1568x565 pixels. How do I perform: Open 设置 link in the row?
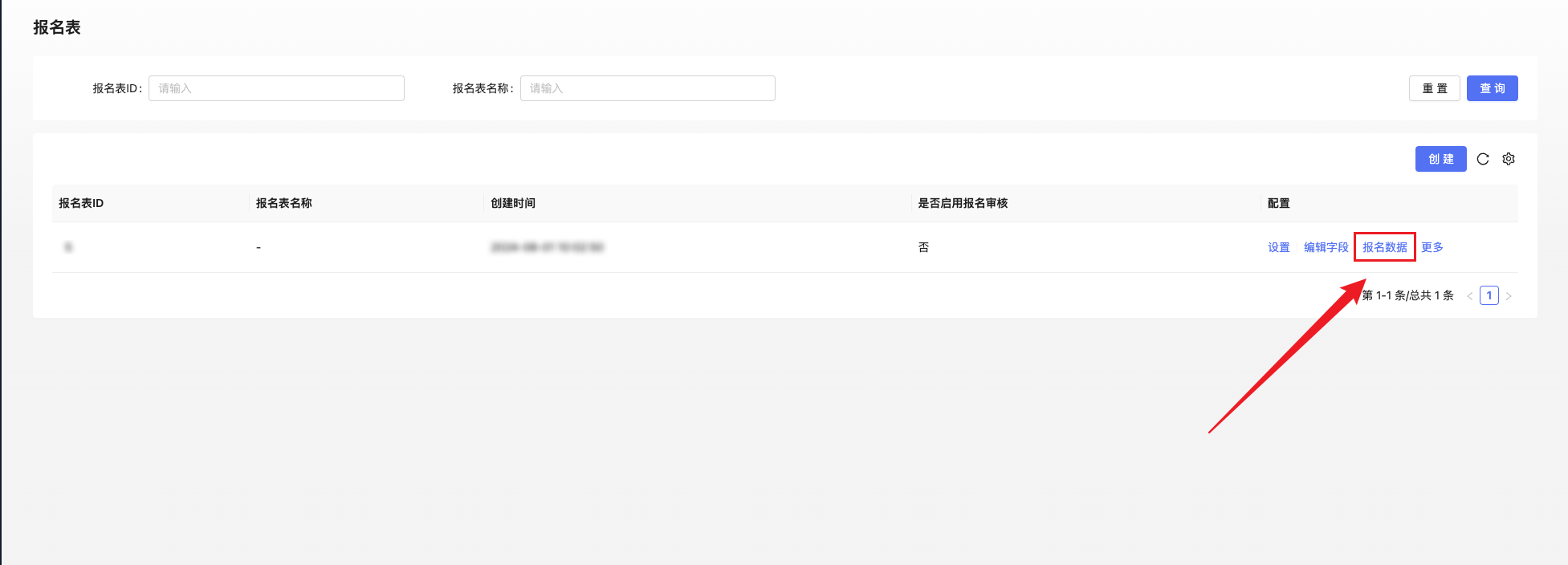click(1278, 247)
